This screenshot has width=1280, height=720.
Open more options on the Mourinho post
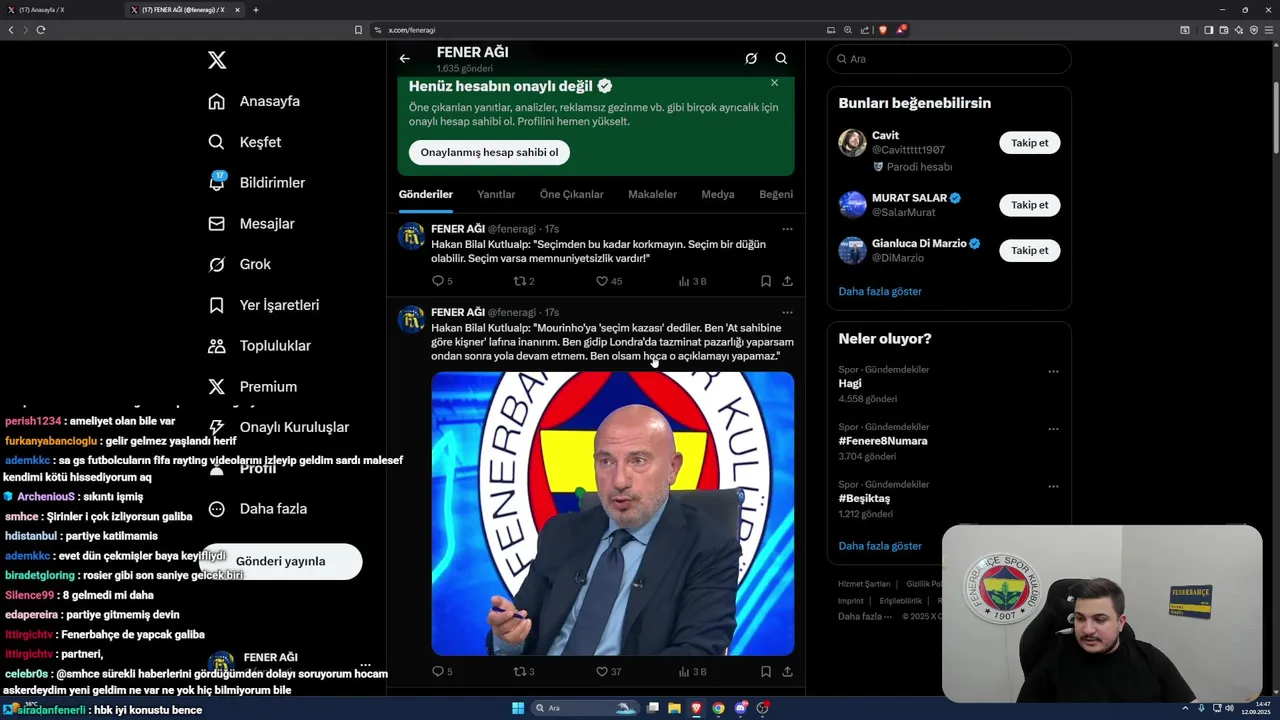[x=787, y=312]
